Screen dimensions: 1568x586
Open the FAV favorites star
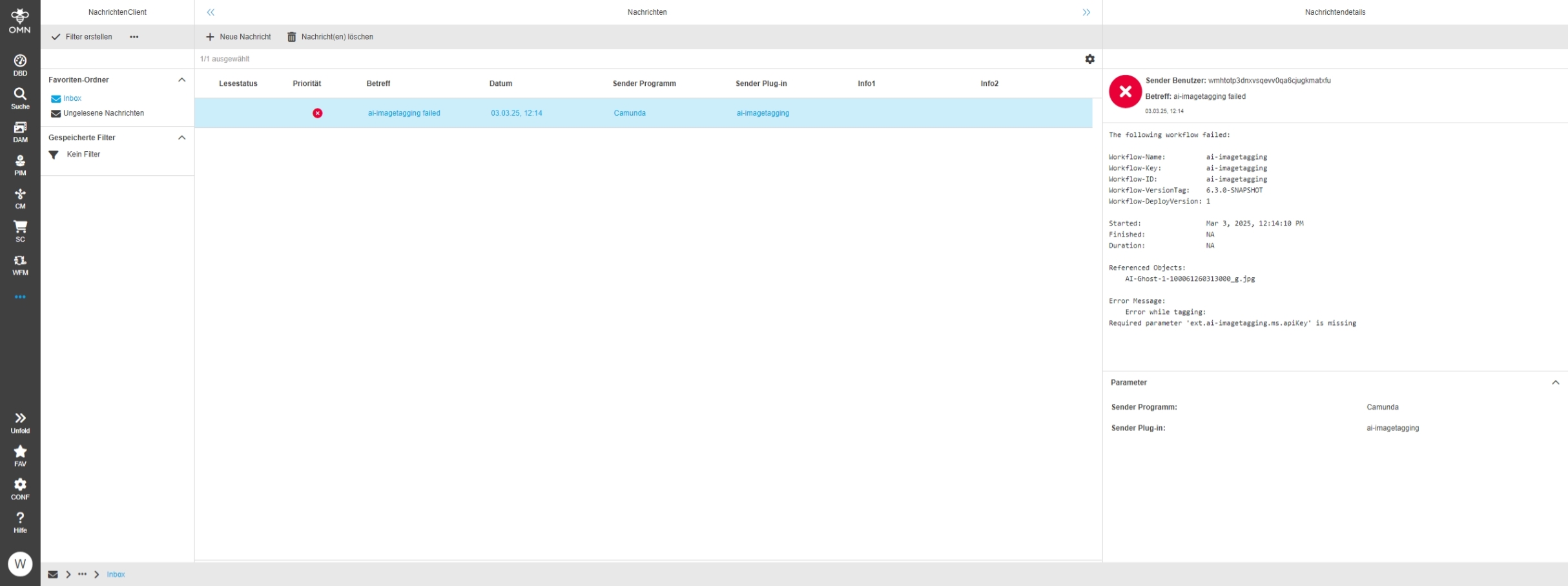coord(20,456)
